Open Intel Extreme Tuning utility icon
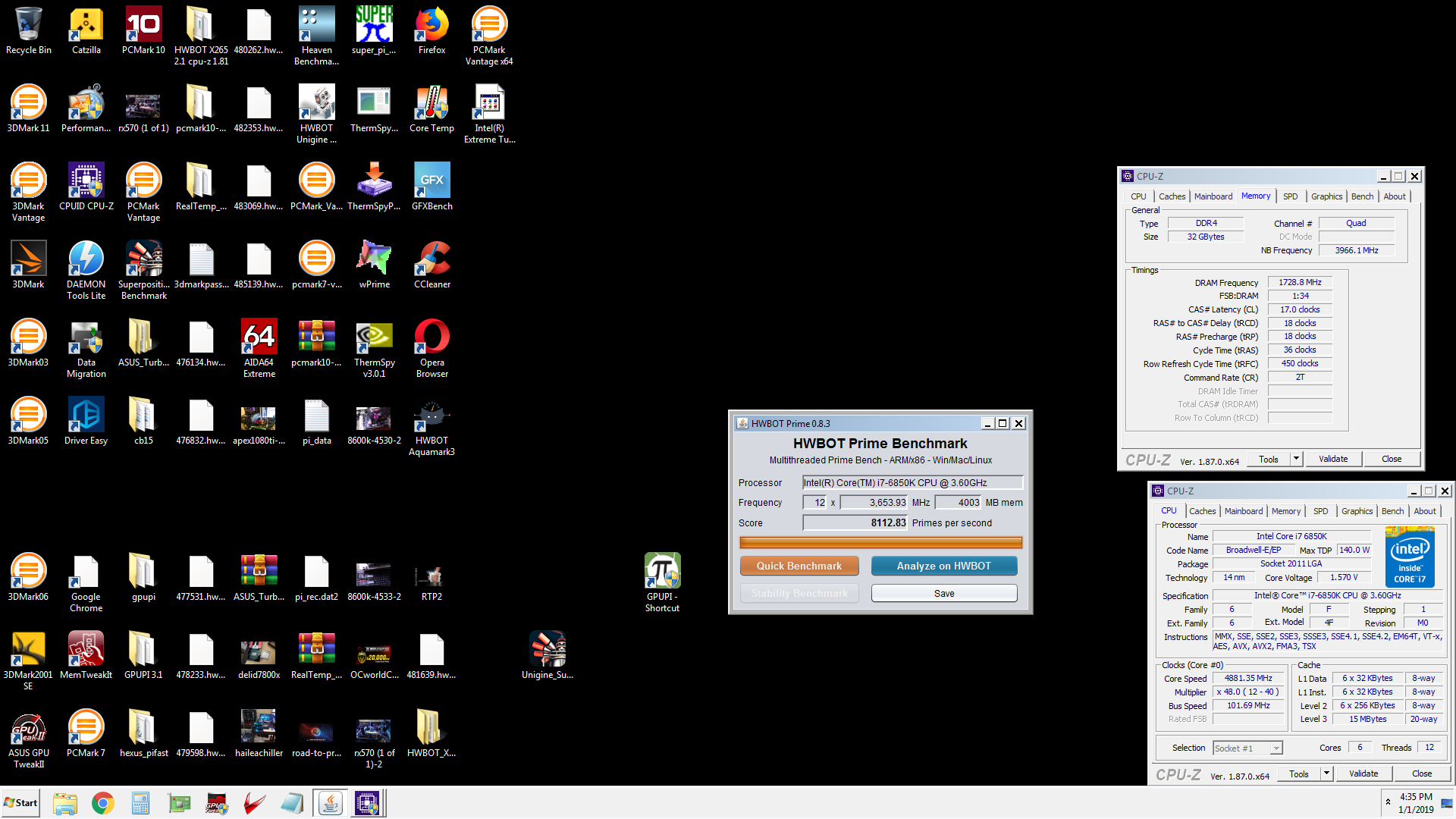The image size is (1456, 819). (489, 115)
